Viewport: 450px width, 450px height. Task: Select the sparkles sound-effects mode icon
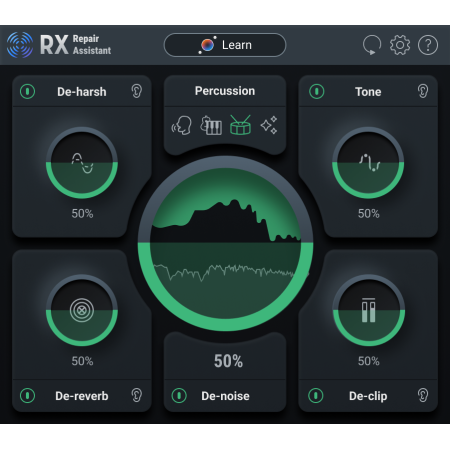pyautogui.click(x=269, y=125)
